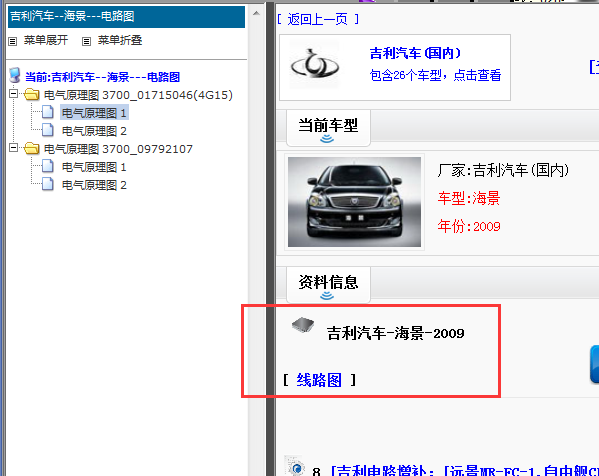Screen dimensions: 599x476
Task: Click the icon beside item 8 吉利电路增补
Action: pyautogui.click(x=295, y=467)
